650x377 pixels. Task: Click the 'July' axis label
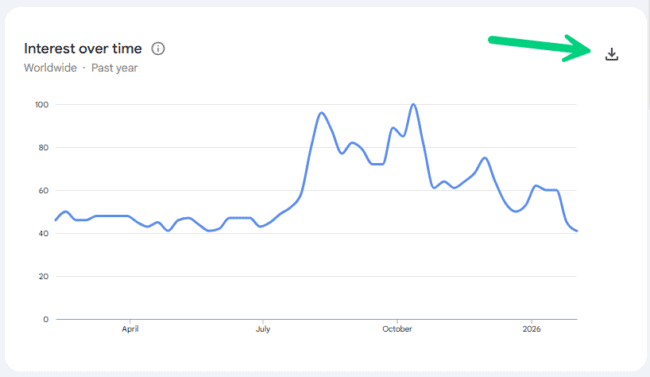coord(263,329)
